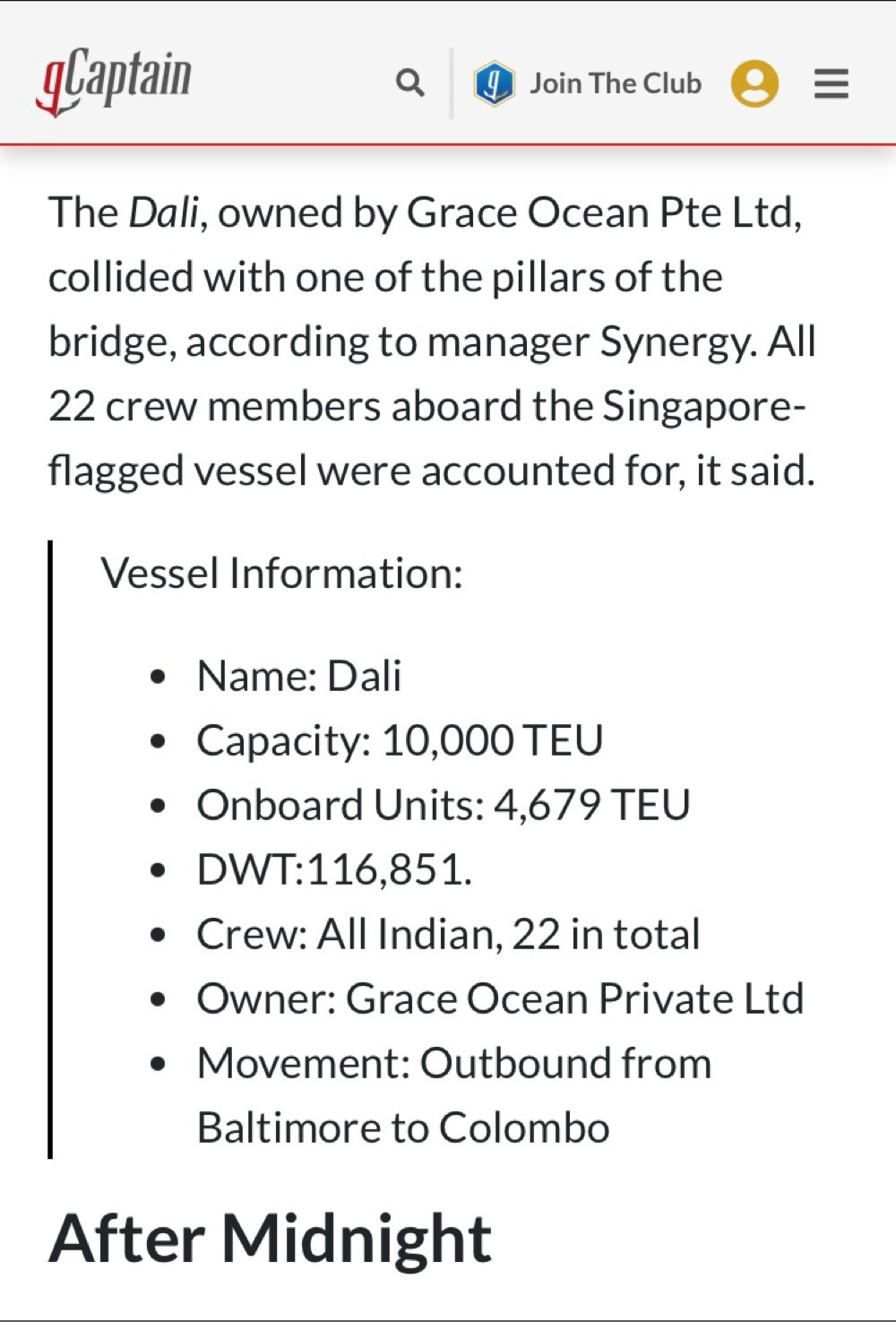Click the gCaptain logo
This screenshot has width=896, height=1322.
click(x=114, y=82)
